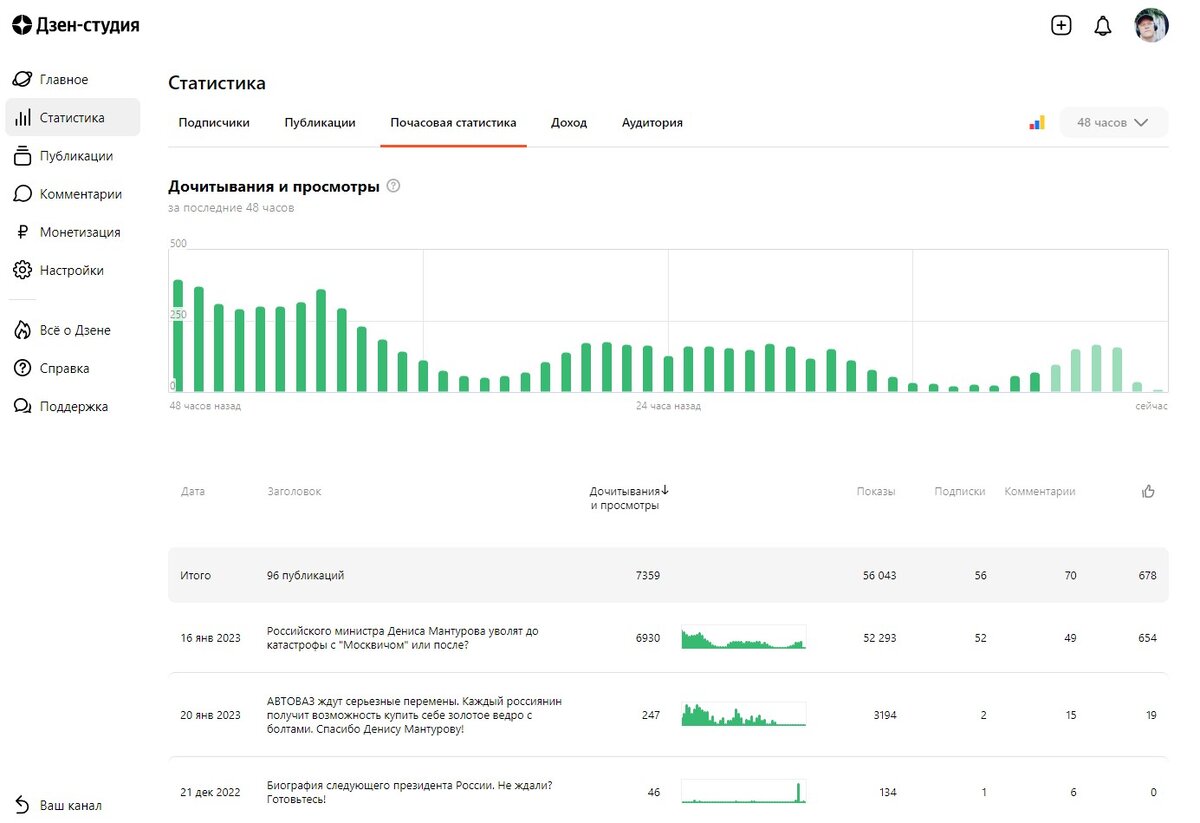Screen dimensions: 1200x823
Task: Open notifications bell
Action: coord(1103,26)
